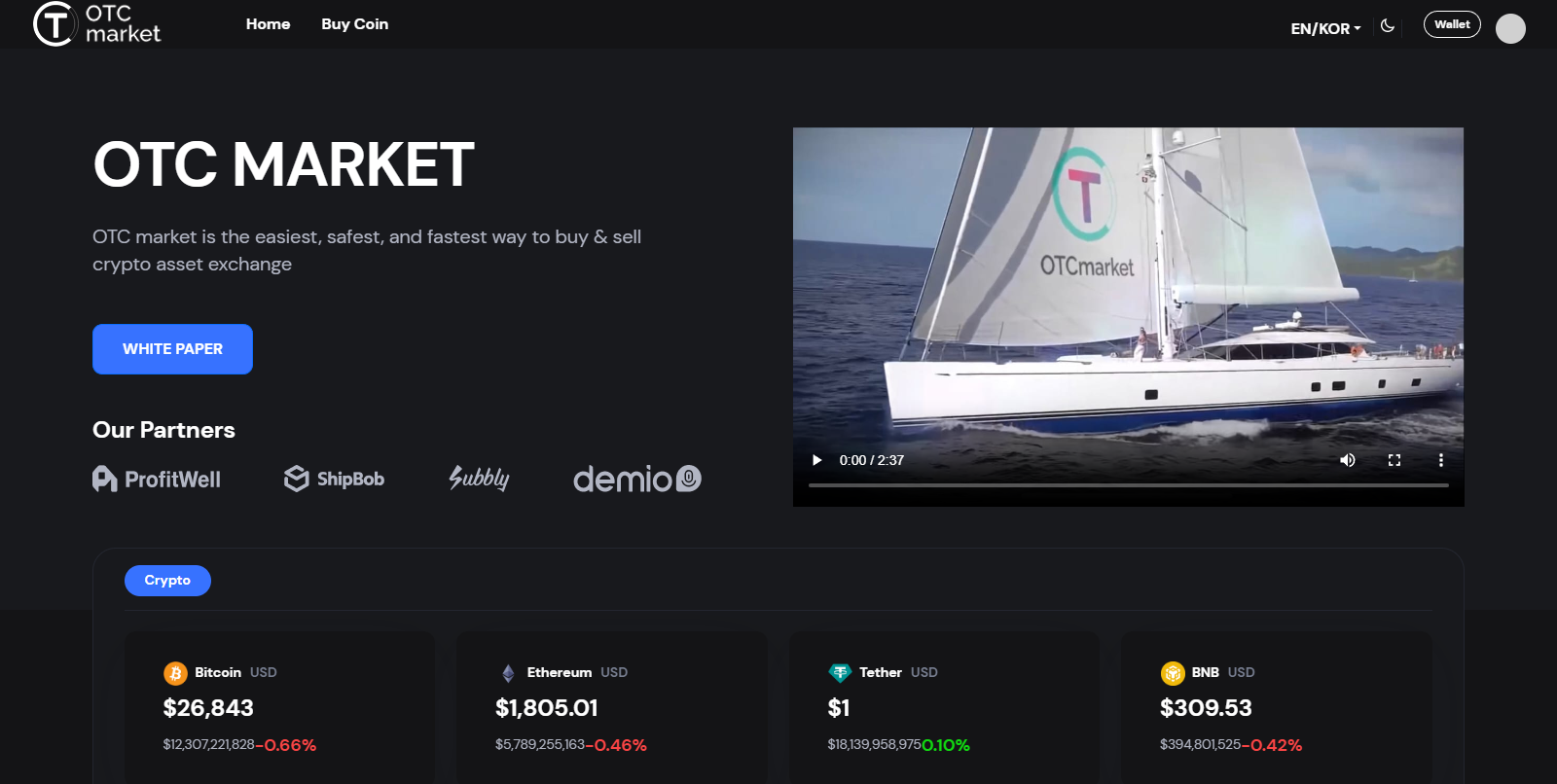1557x784 pixels.
Task: Open video more options menu
Action: [1441, 460]
